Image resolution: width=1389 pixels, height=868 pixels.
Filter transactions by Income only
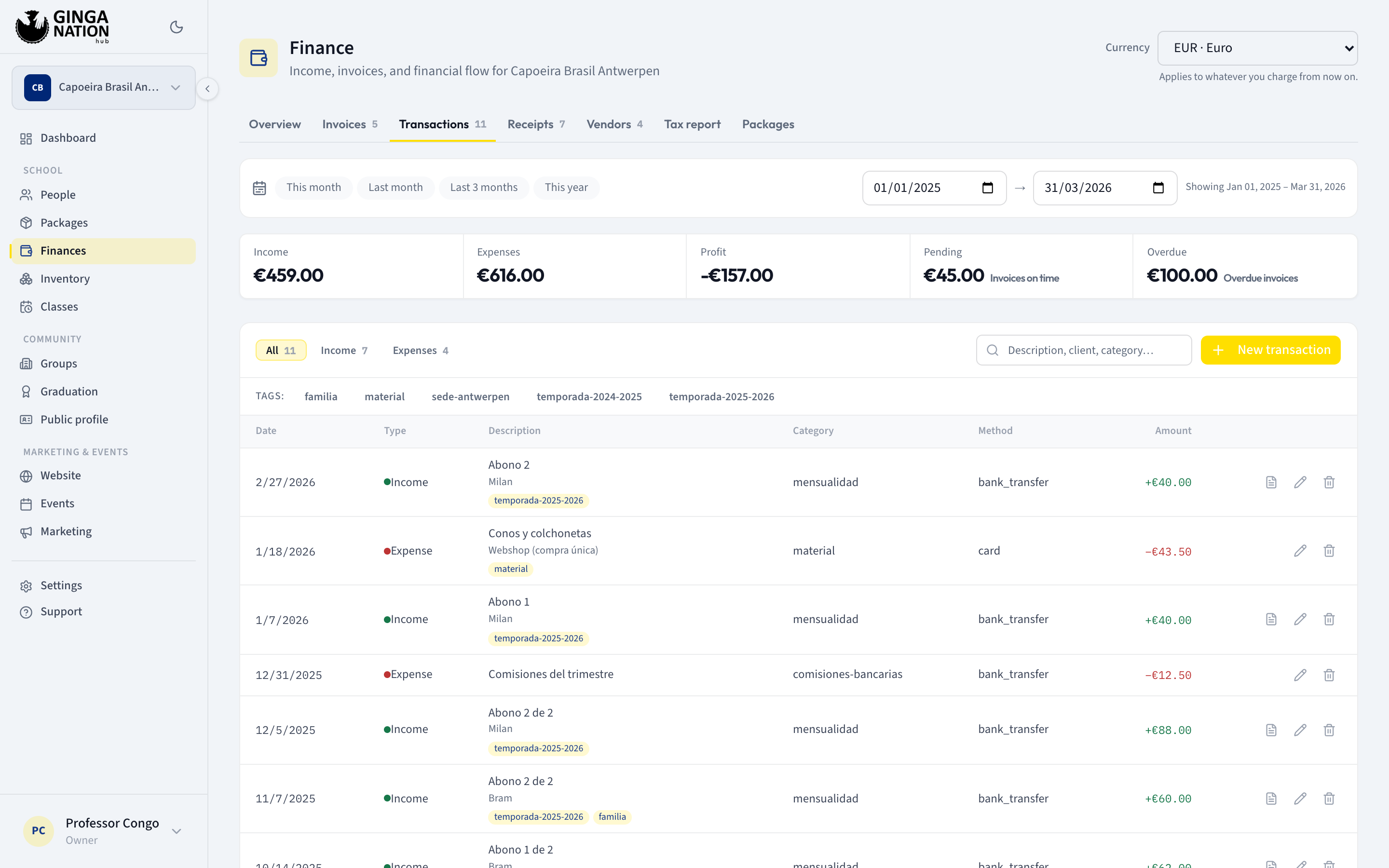344,351
